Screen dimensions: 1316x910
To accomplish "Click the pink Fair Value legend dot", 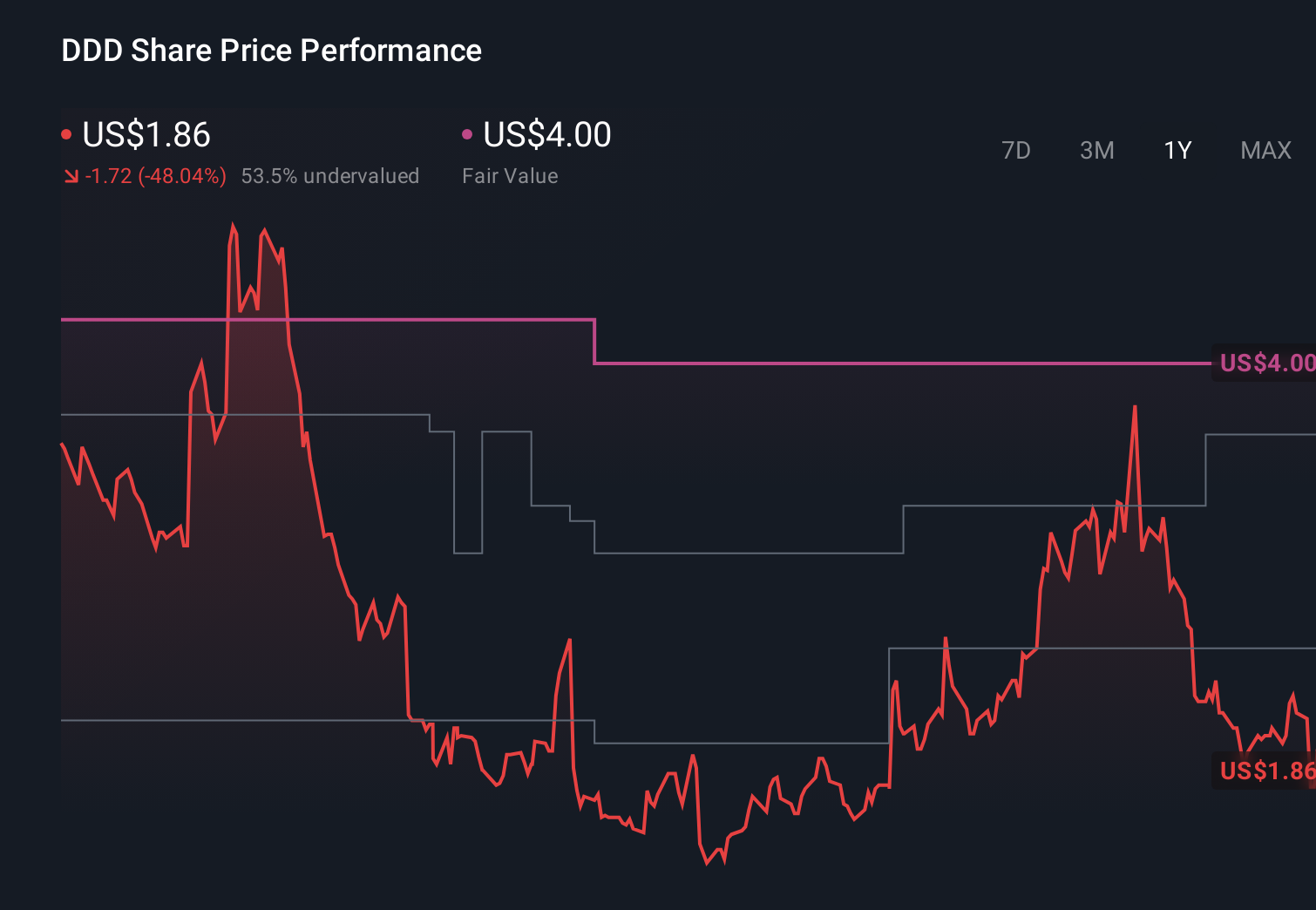I will point(467,133).
